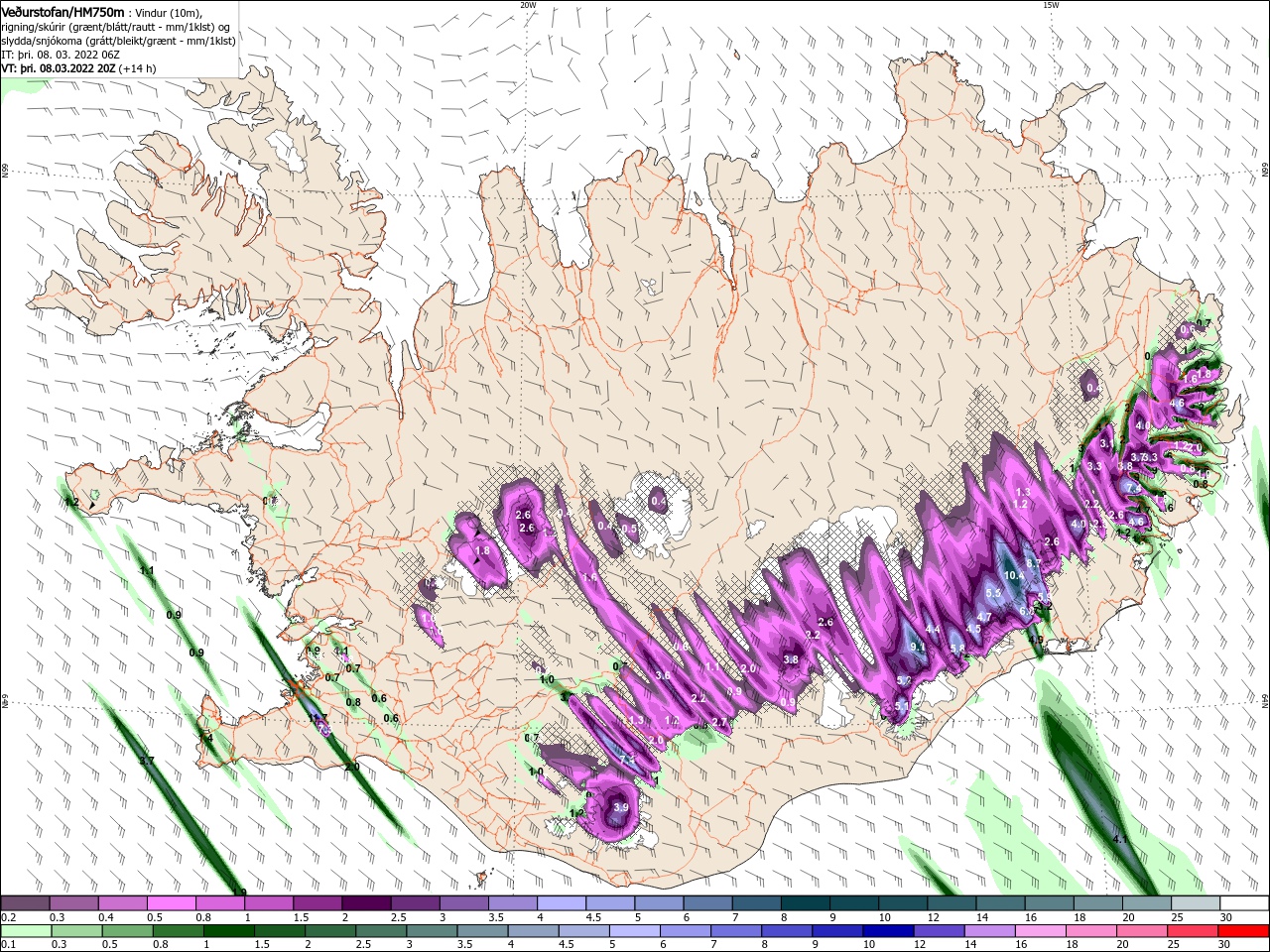Click the 10 label in the upper legend row
Image resolution: width=1270 pixels, height=952 pixels.
pos(885,917)
